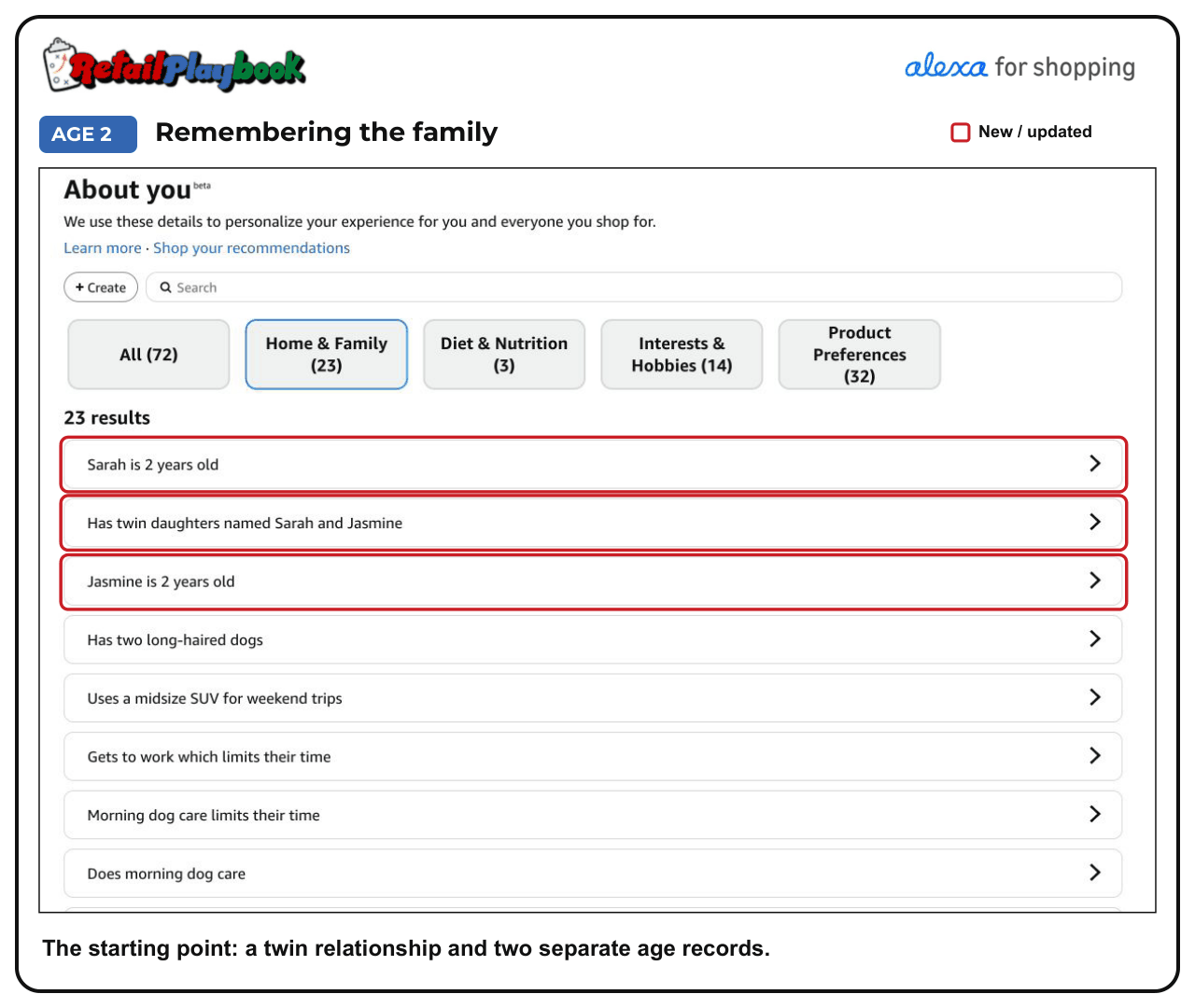Select the All (72) tab
The image size is (1195, 1008).
[x=148, y=355]
